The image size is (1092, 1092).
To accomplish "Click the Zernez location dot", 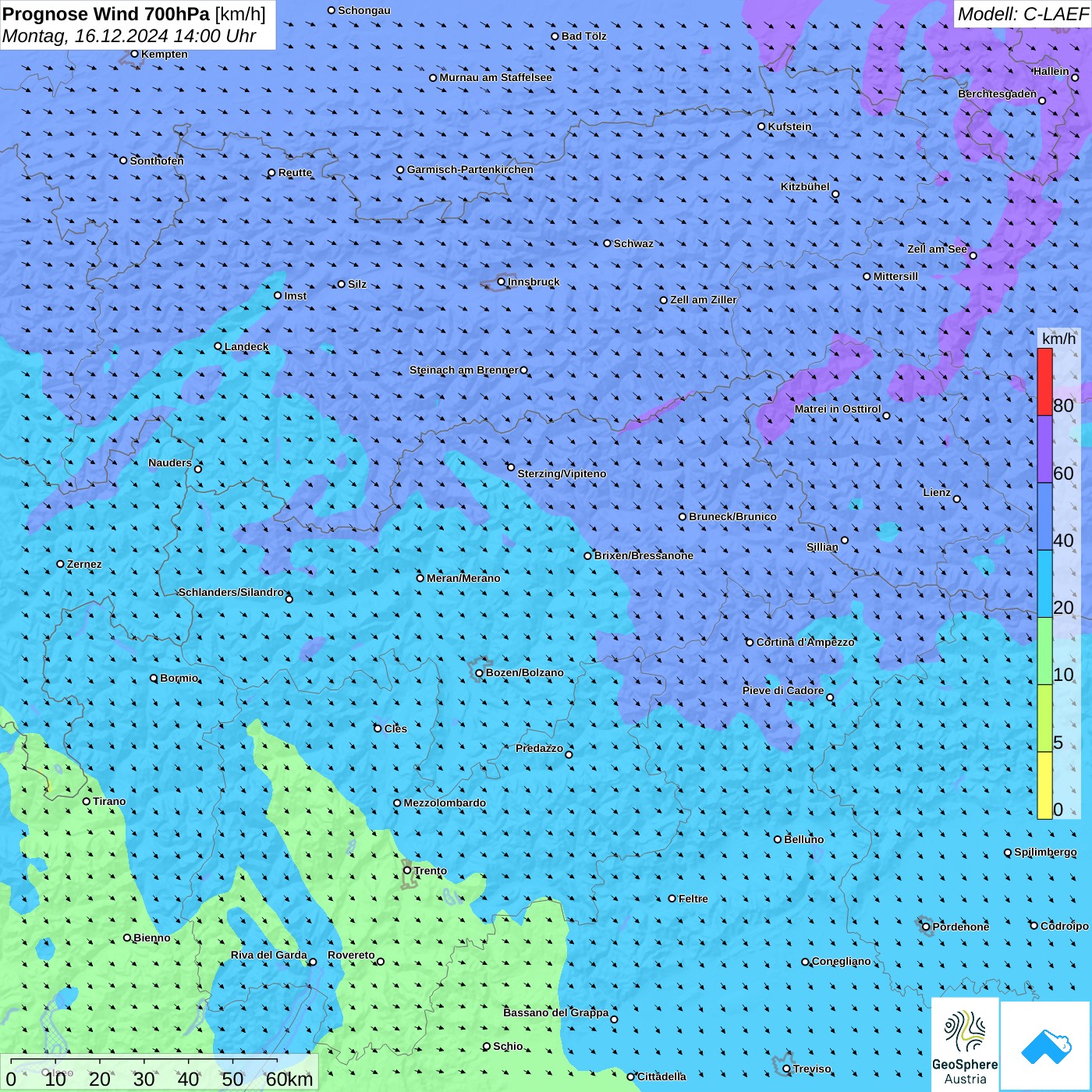I will pos(60,564).
